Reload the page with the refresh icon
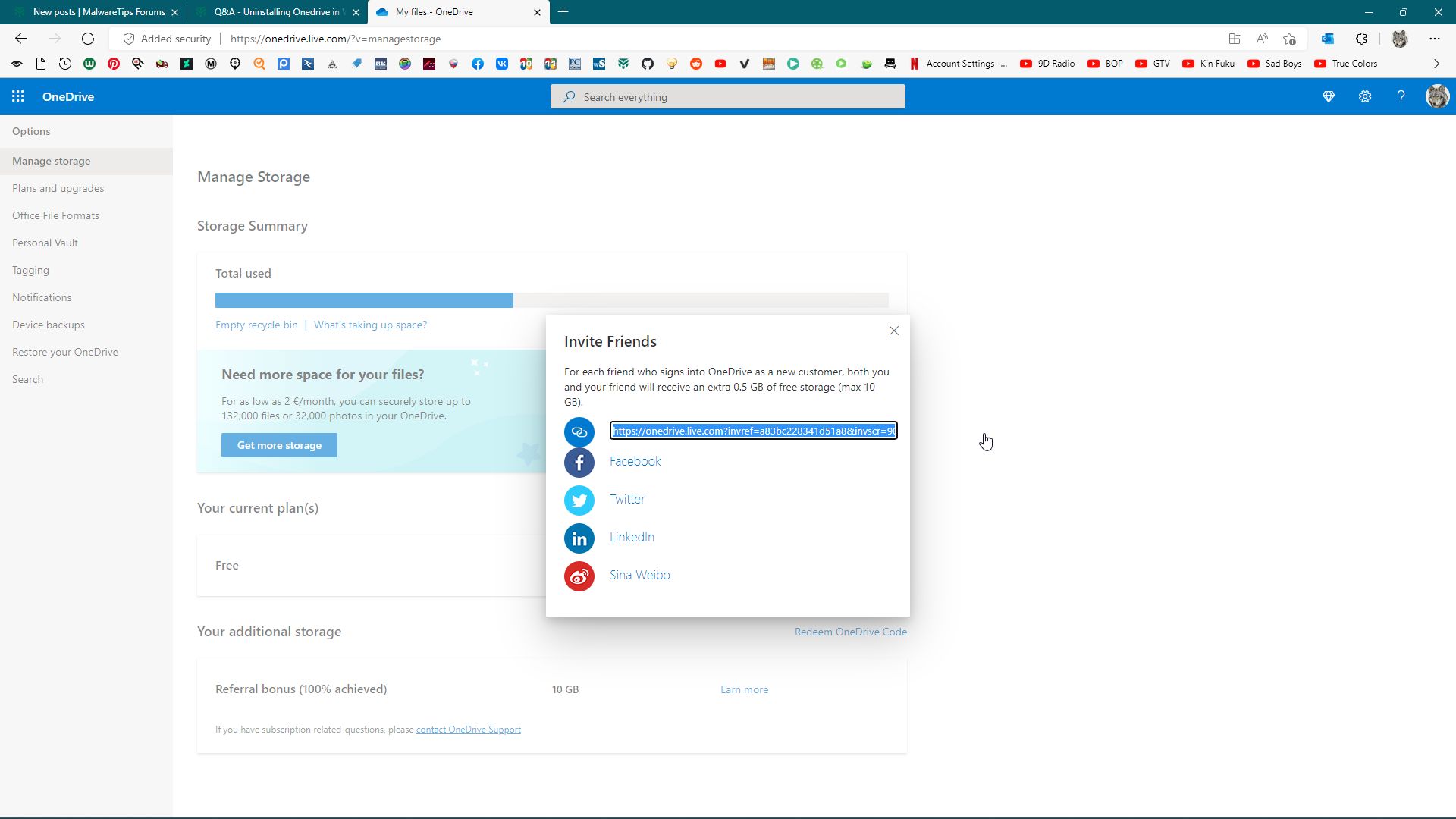This screenshot has height=819, width=1456. tap(88, 39)
